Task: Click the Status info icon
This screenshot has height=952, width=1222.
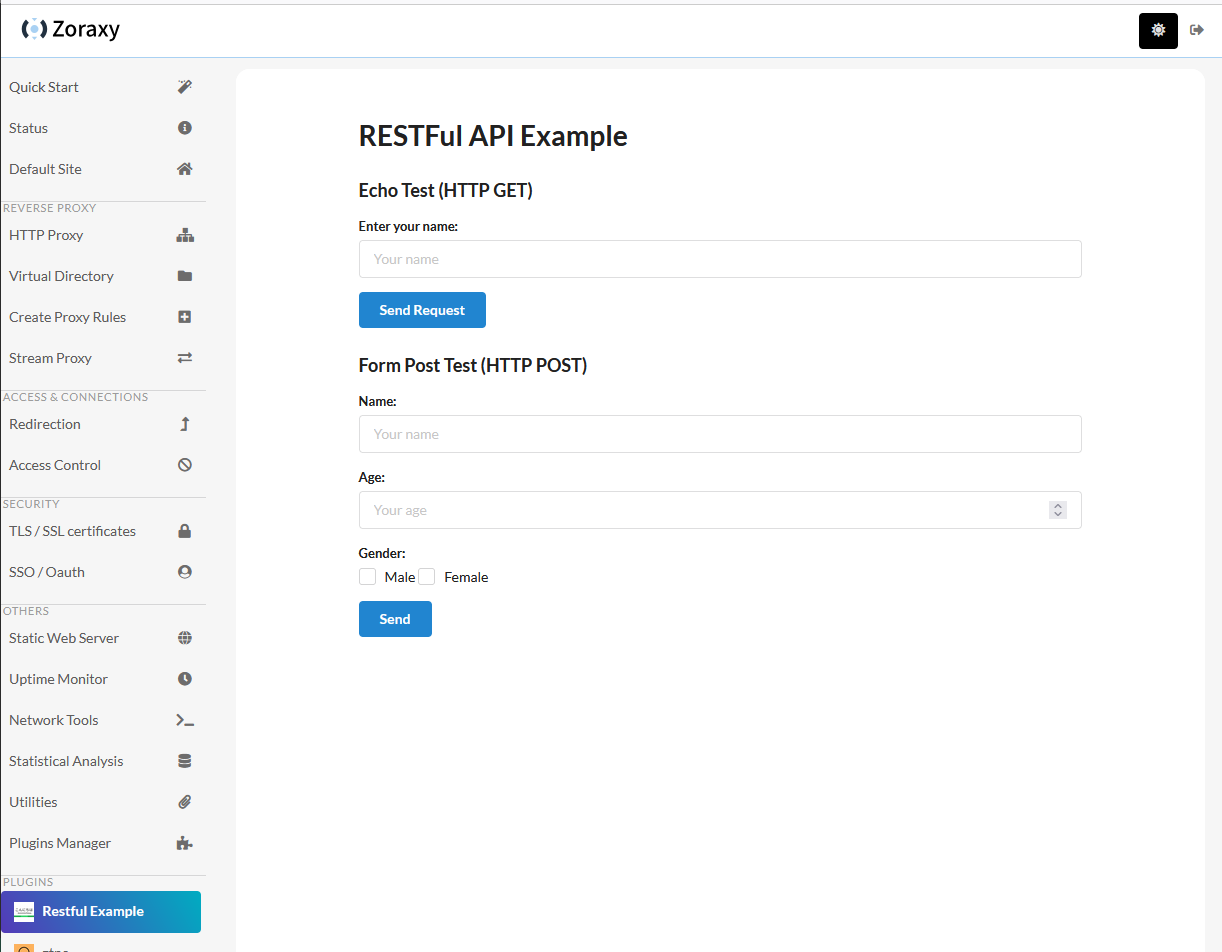Action: tap(184, 128)
